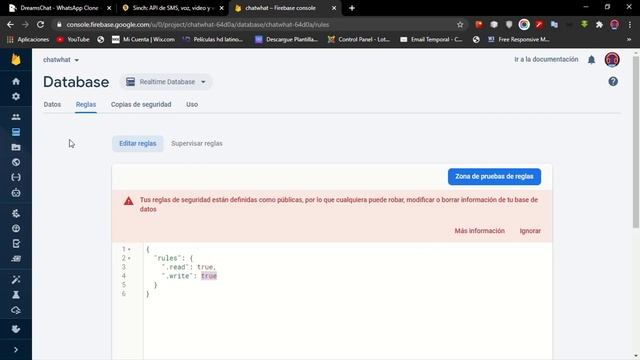Open Control Panel bookmark

click(358, 40)
